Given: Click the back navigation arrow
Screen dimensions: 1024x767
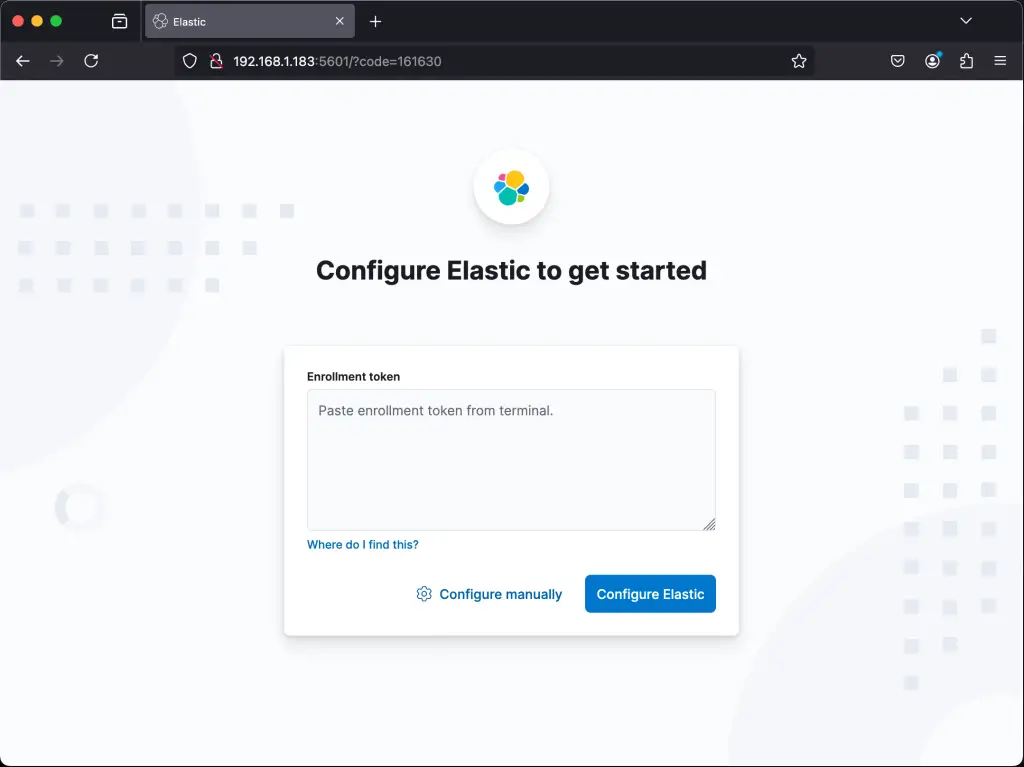Looking at the screenshot, I should click(22, 60).
